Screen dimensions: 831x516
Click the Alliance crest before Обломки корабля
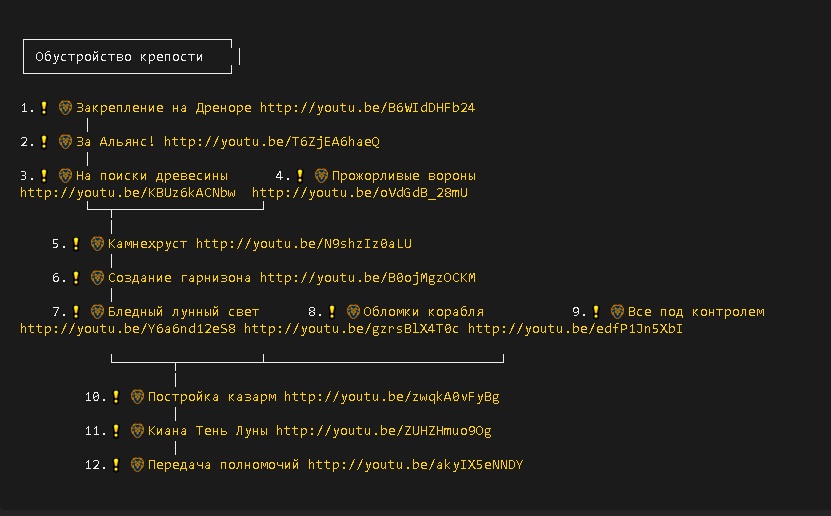point(352,311)
